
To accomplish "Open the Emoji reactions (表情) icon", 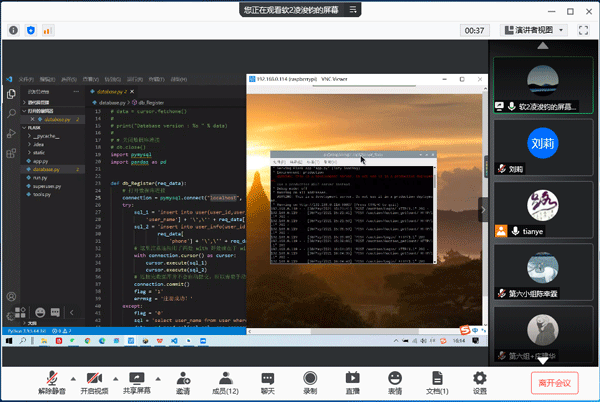I will point(395,377).
